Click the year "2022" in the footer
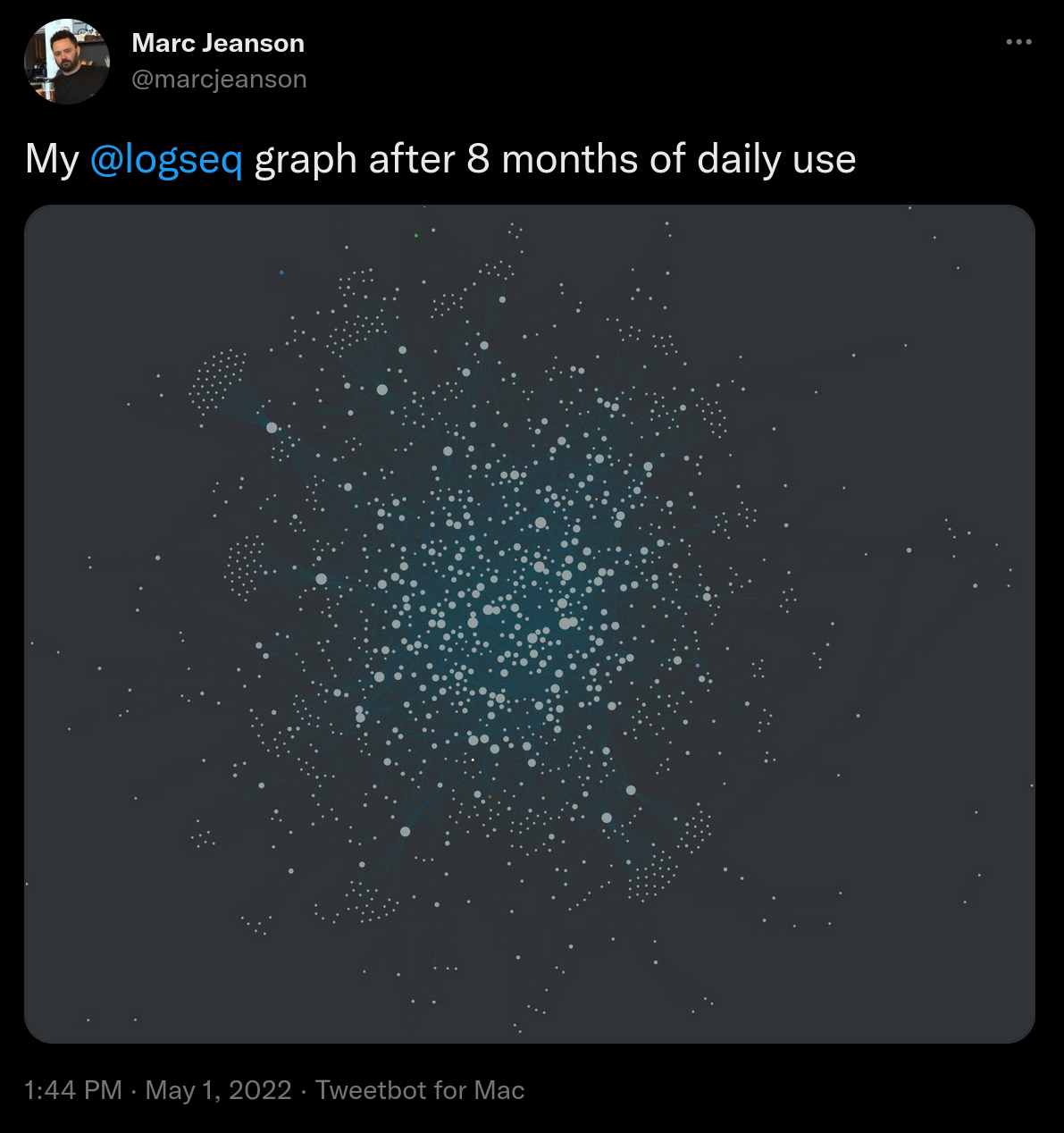Viewport: 1064px width, 1133px height. (260, 1090)
